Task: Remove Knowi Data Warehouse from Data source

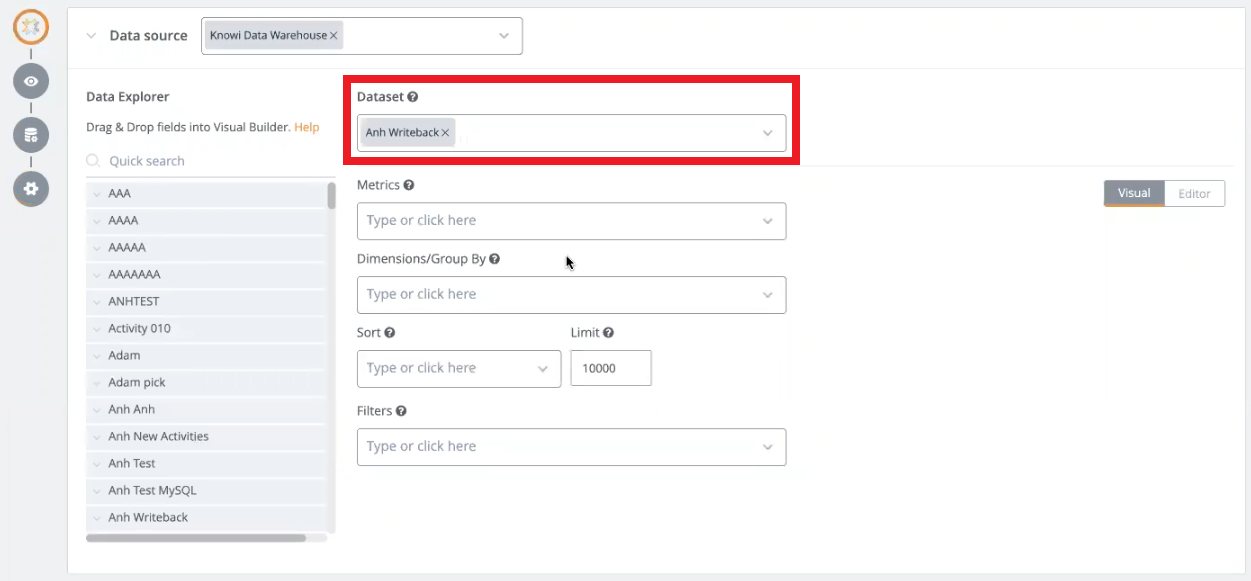Action: 334,35
